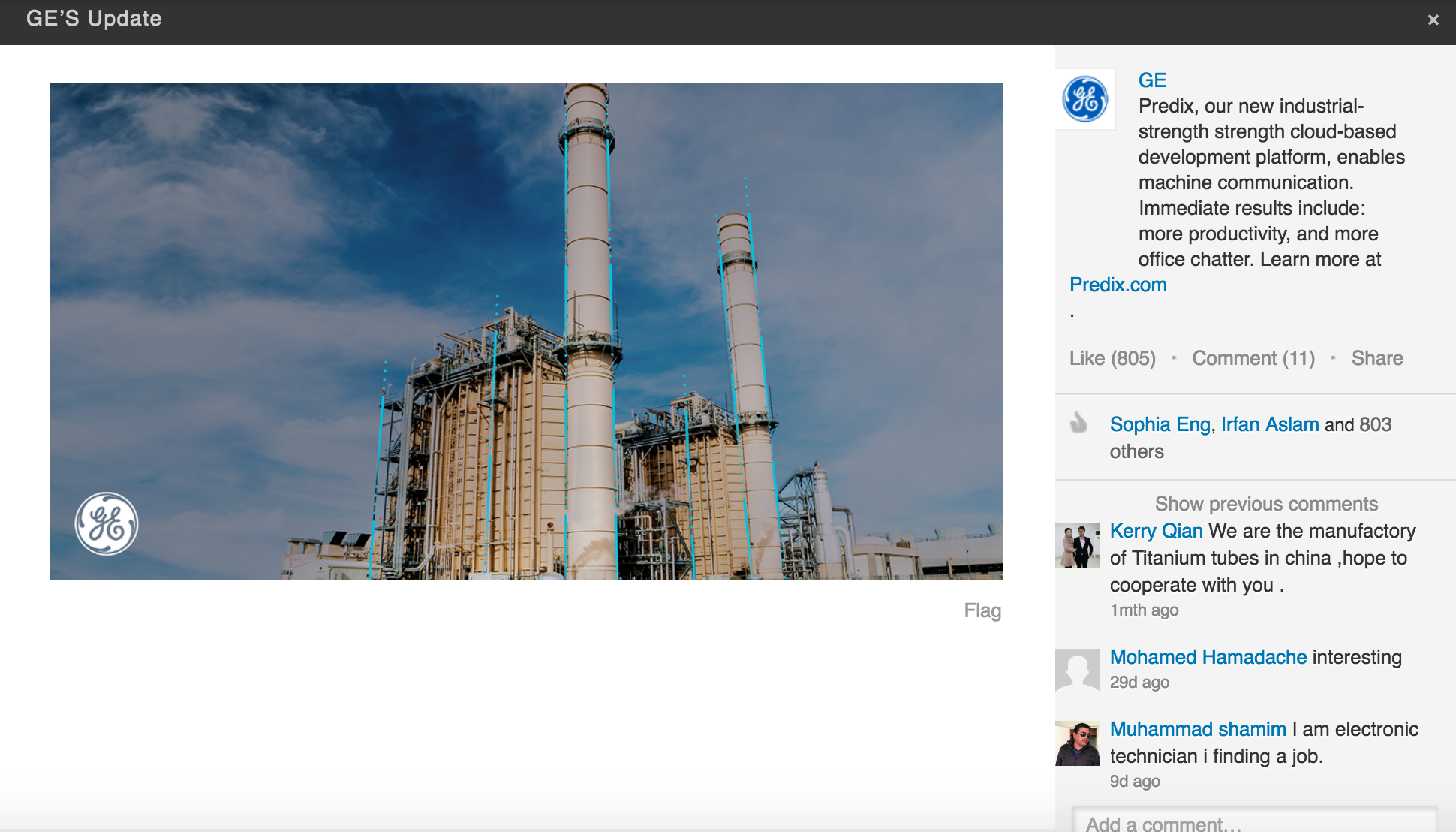
Task: Open Muhammad shamim's name link
Action: point(1198,729)
